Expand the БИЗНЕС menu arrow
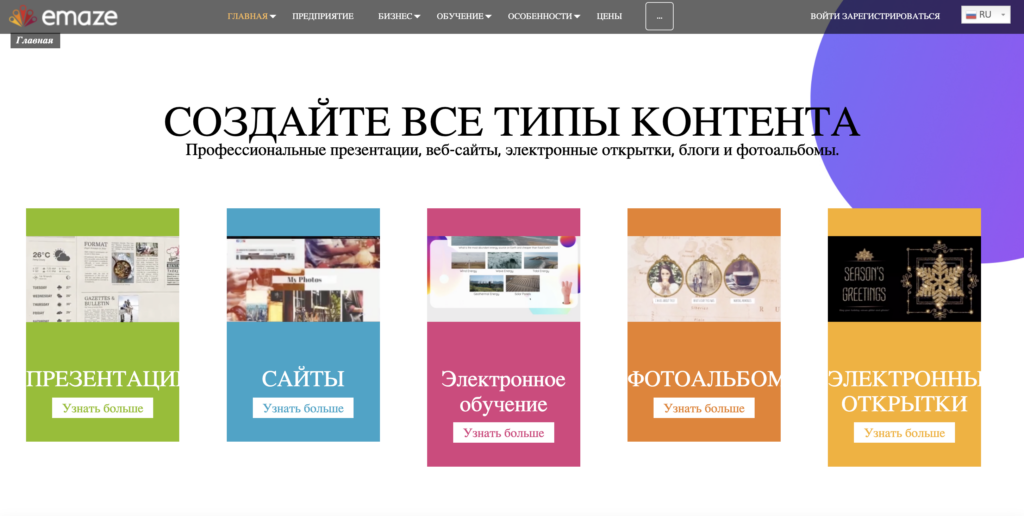The height and width of the screenshot is (516, 1024). tap(417, 17)
